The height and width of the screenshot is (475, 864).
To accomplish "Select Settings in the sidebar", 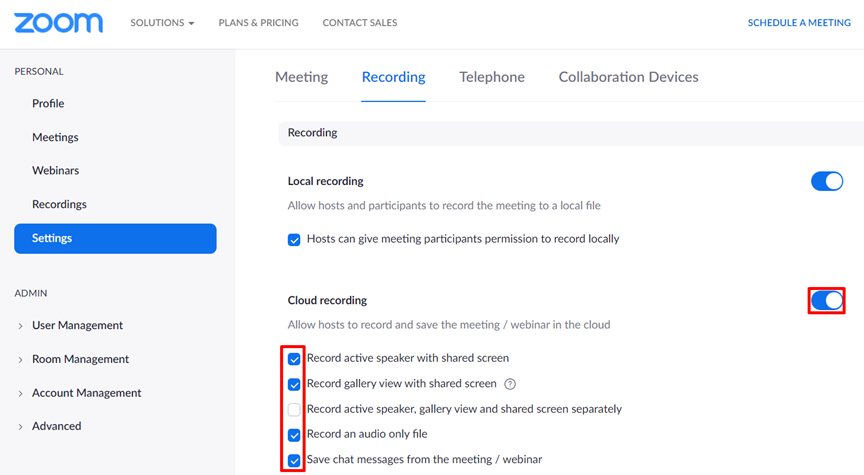I will [115, 239].
